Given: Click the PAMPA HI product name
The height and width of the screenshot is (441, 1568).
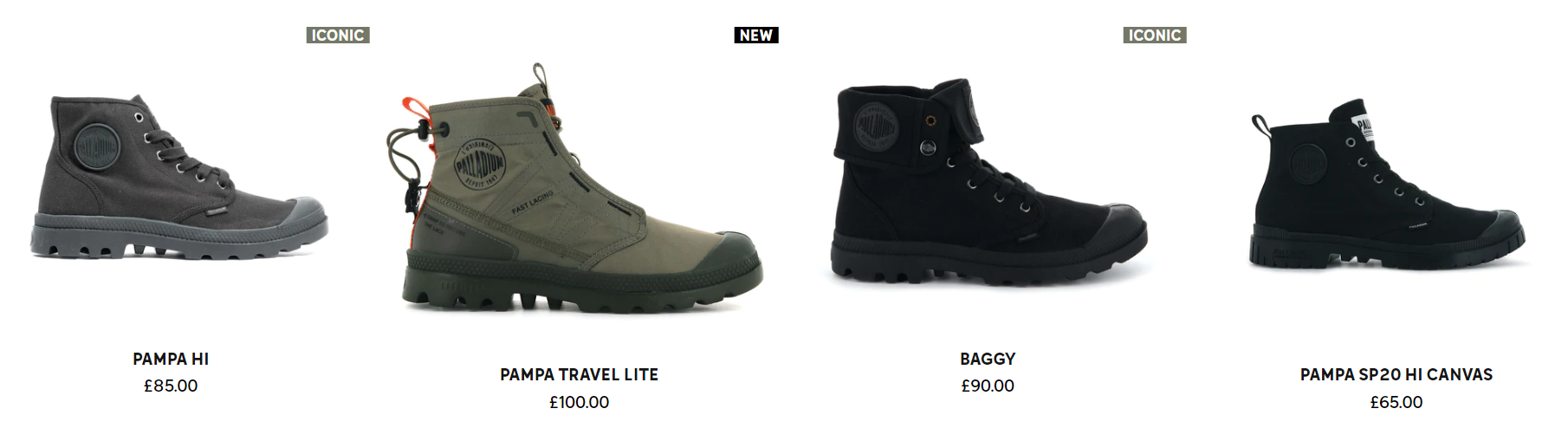Looking at the screenshot, I should [x=171, y=359].
